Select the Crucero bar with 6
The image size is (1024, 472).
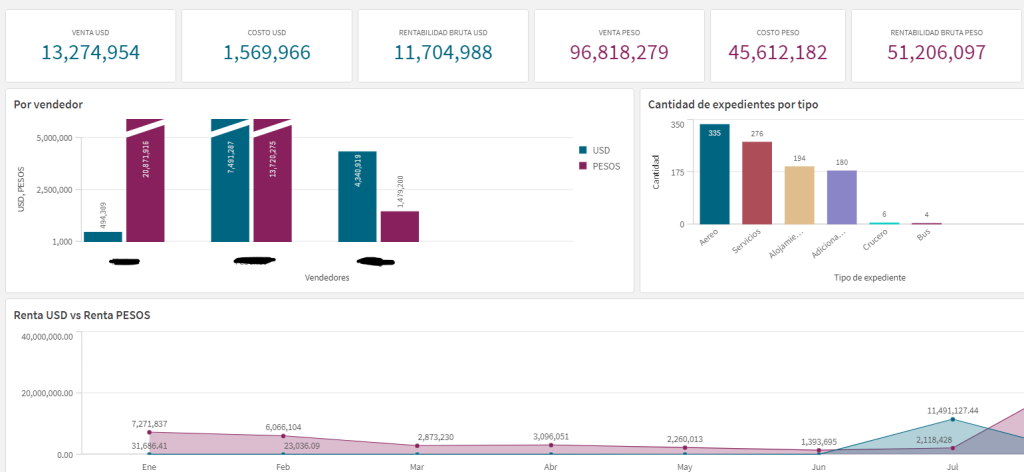click(884, 223)
